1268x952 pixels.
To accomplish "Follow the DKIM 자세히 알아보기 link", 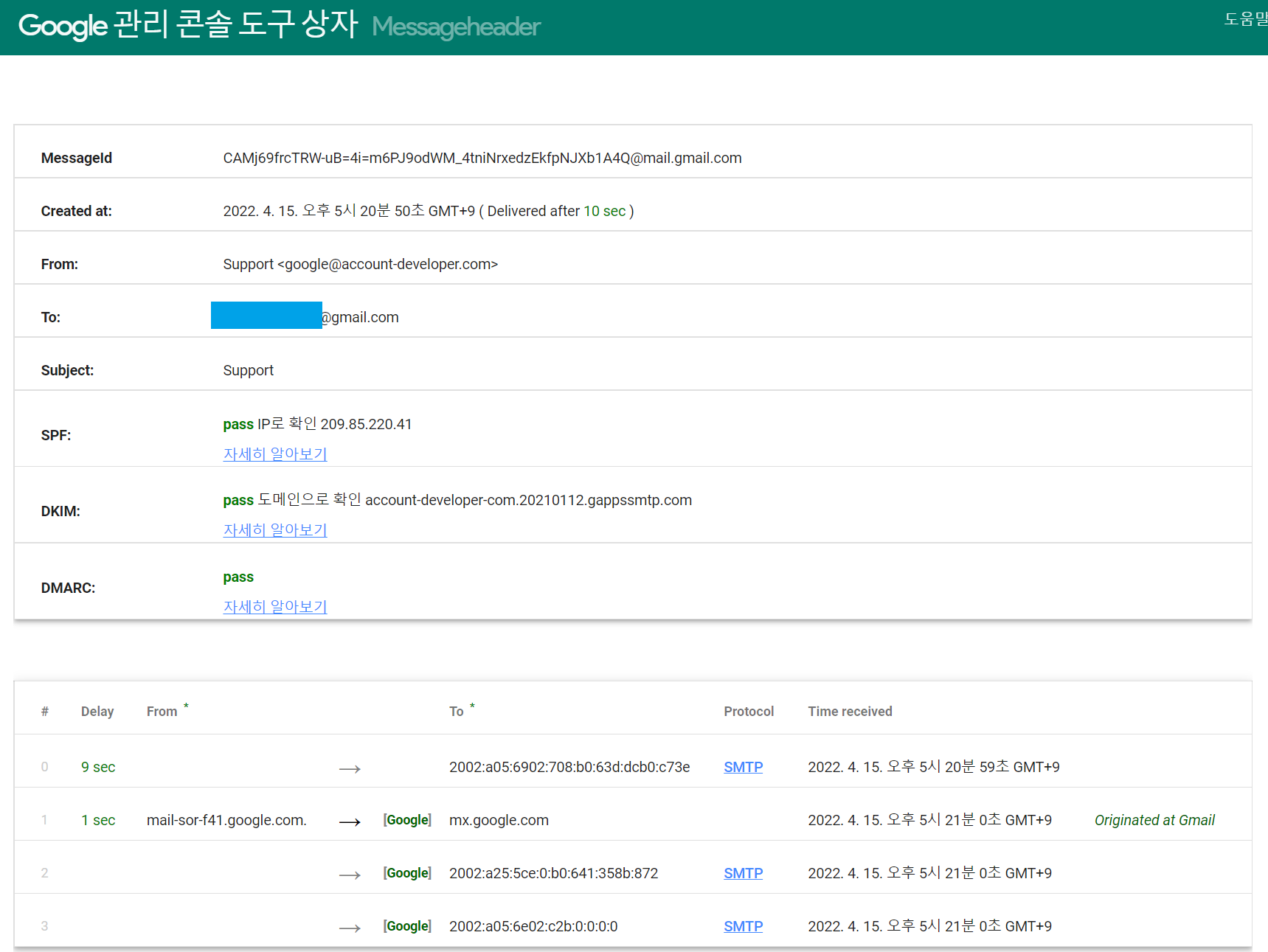I will tap(274, 530).
